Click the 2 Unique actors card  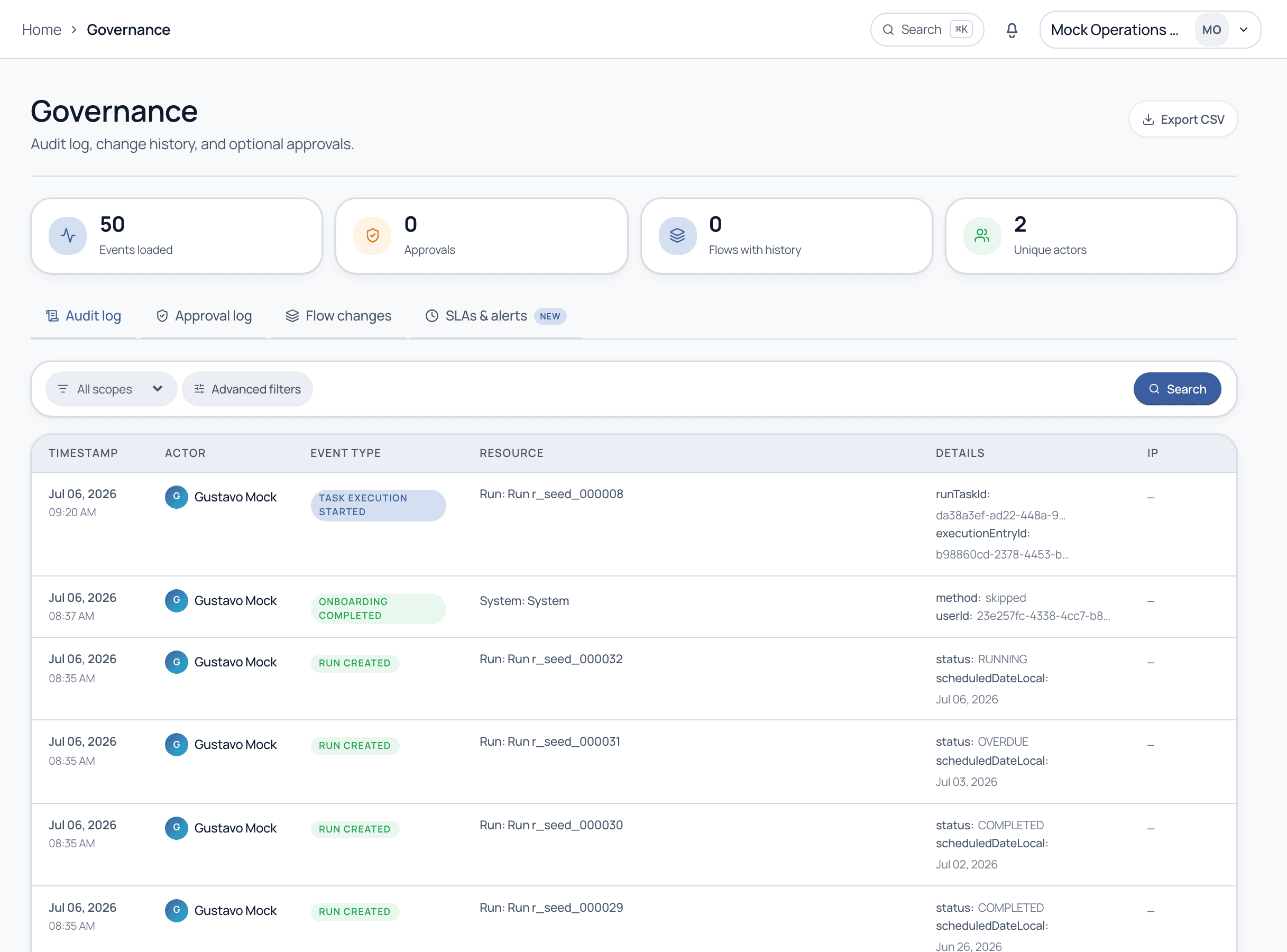point(1091,236)
